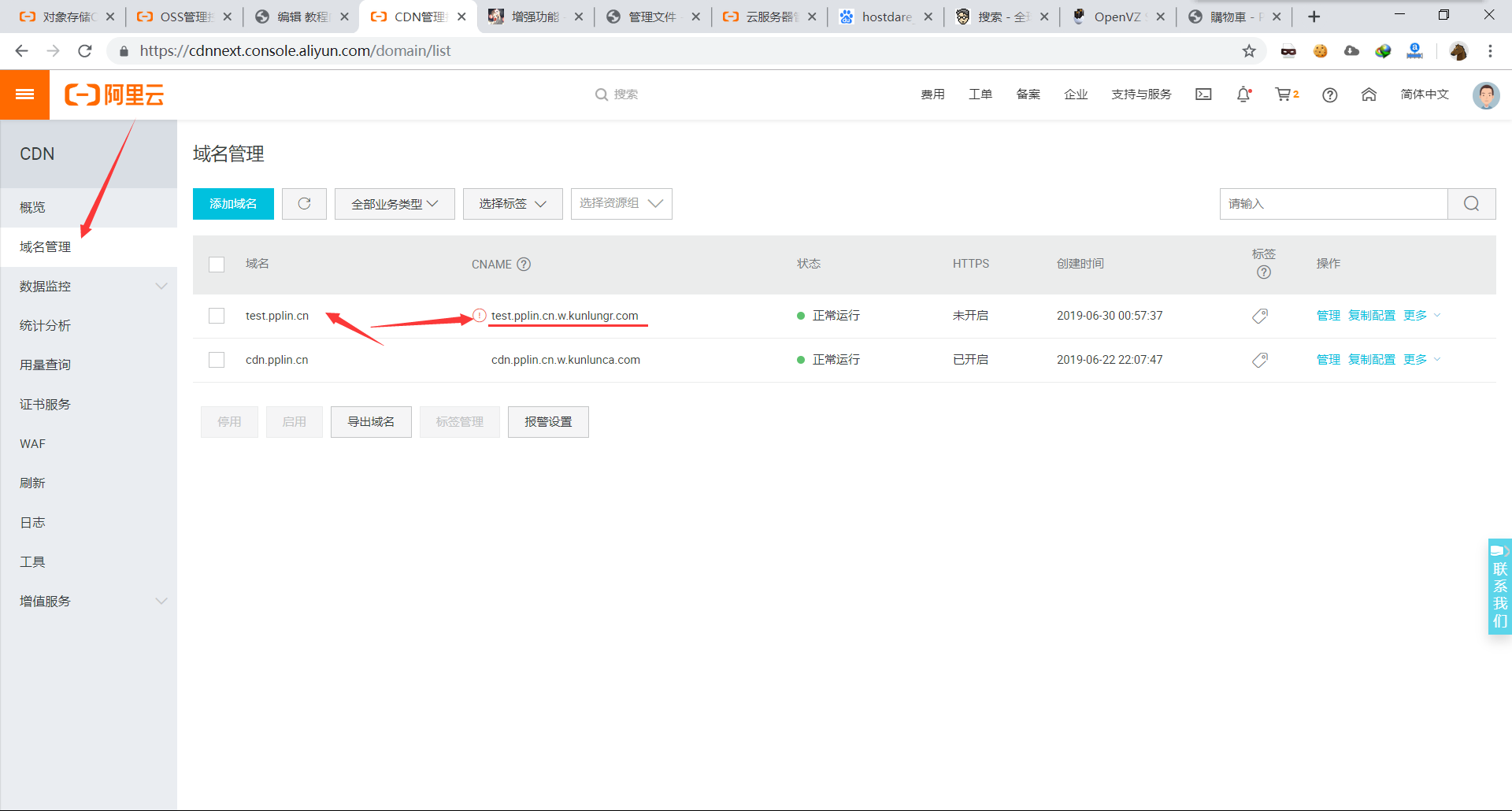Select the cdn.pplin.cn row checkbox
Image resolution: width=1512 pixels, height=811 pixels.
(217, 359)
